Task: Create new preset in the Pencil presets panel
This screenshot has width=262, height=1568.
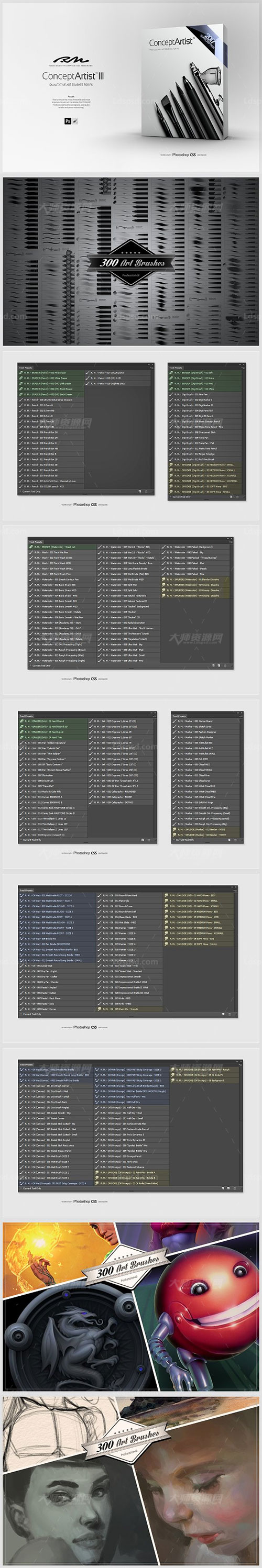Action: [140, 491]
